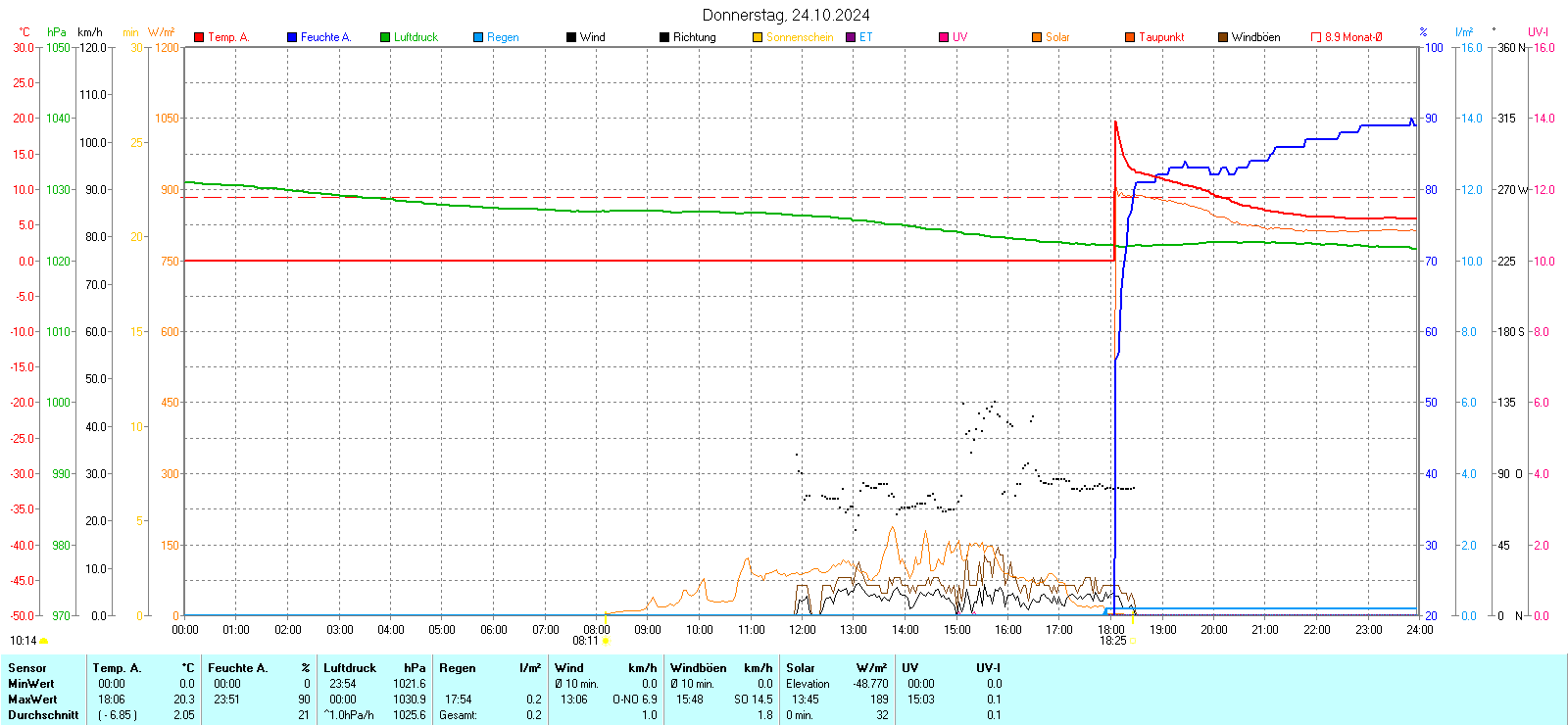
Task: Toggle the 8.9 Monat-Ø empty box
Action: [1316, 37]
